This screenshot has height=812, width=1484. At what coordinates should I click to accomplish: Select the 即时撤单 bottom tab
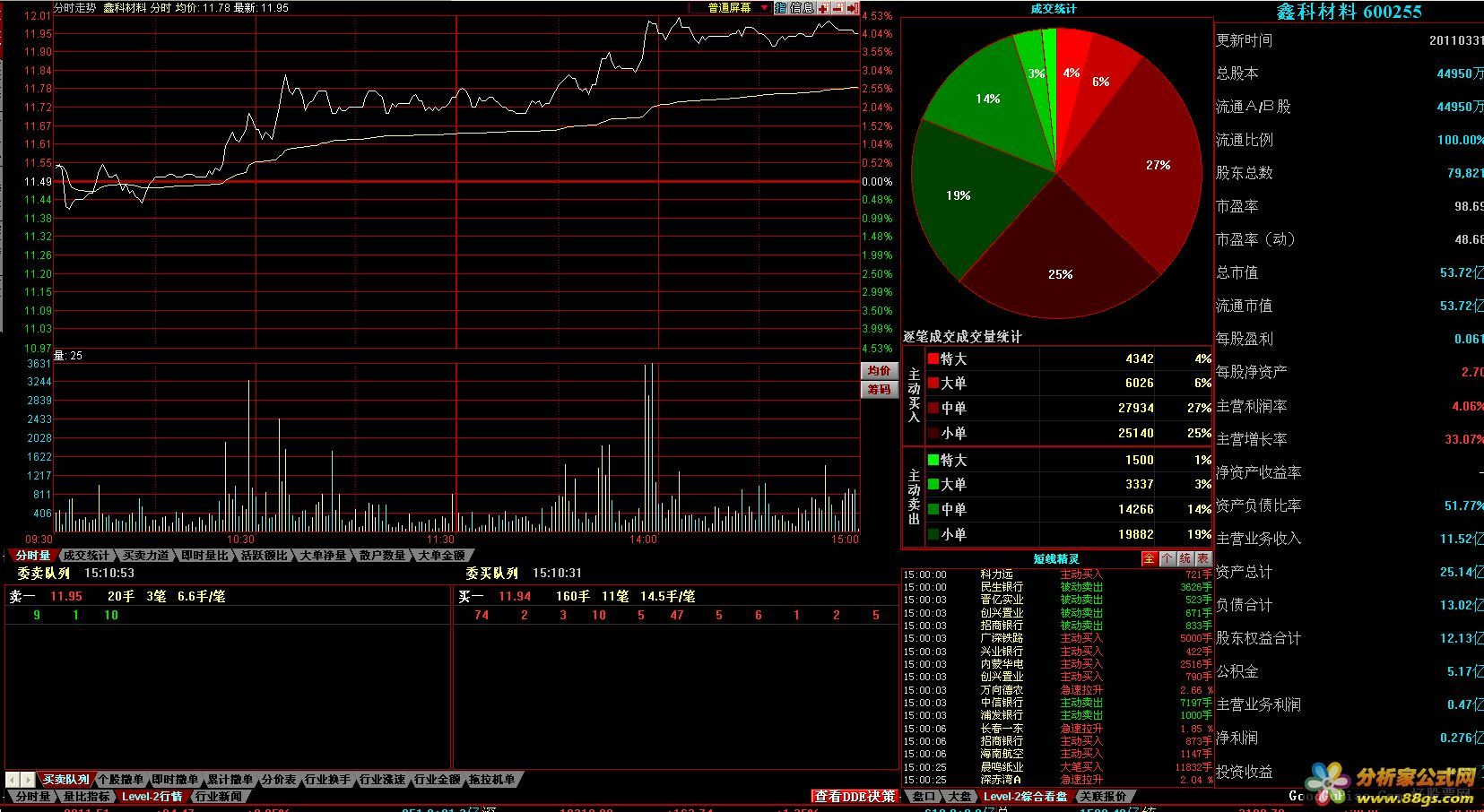tap(175, 780)
